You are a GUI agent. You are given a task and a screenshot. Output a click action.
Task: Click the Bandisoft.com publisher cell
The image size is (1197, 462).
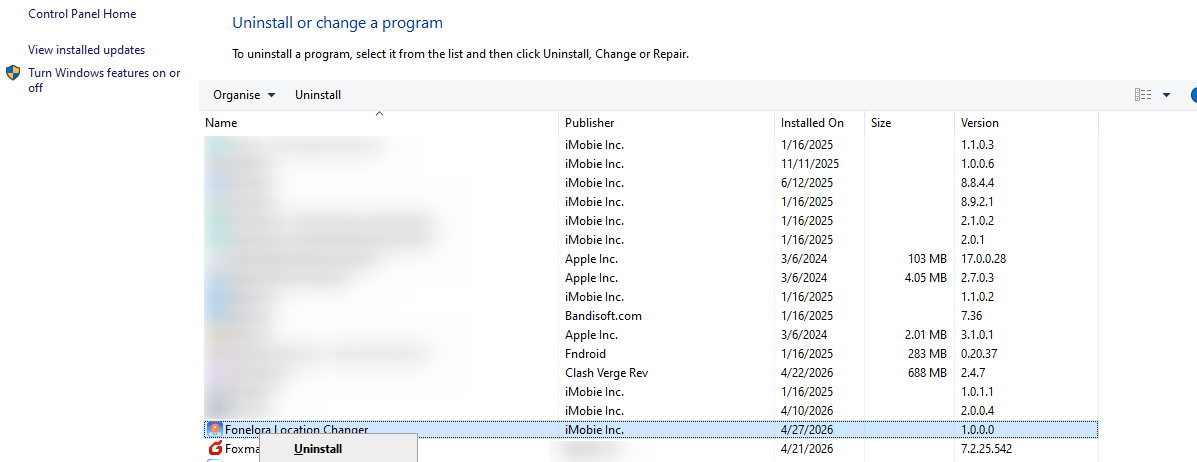604,315
